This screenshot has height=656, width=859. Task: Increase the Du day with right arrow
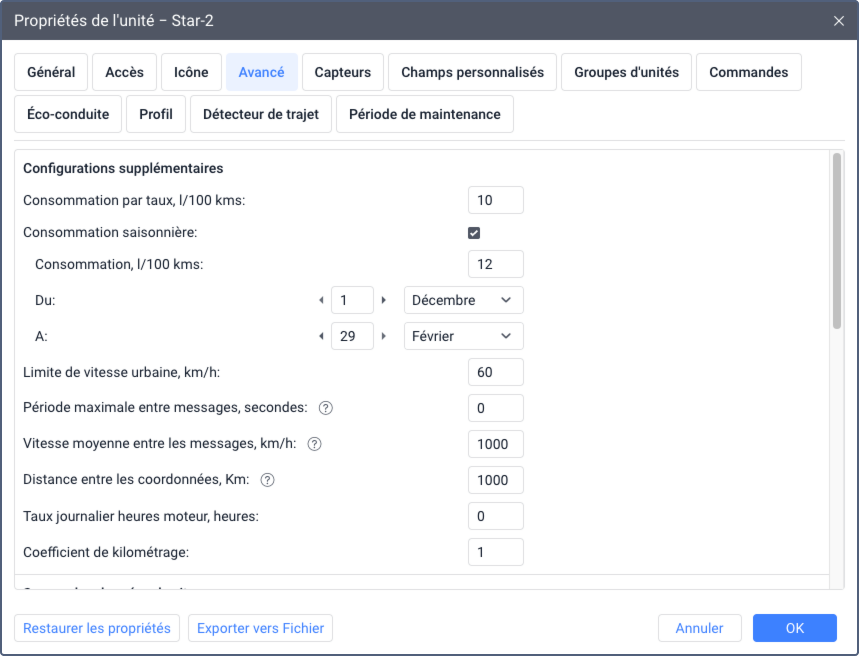tap(384, 300)
